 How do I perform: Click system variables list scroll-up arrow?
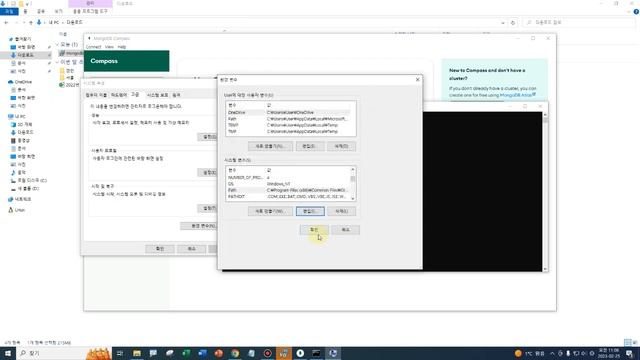[353, 169]
